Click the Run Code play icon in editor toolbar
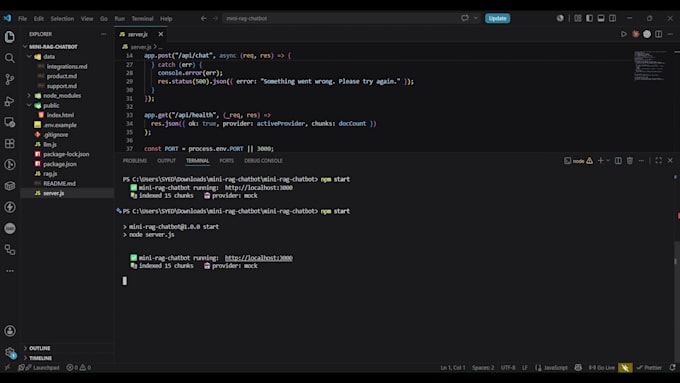This screenshot has width=680, height=383. pyautogui.click(x=624, y=34)
